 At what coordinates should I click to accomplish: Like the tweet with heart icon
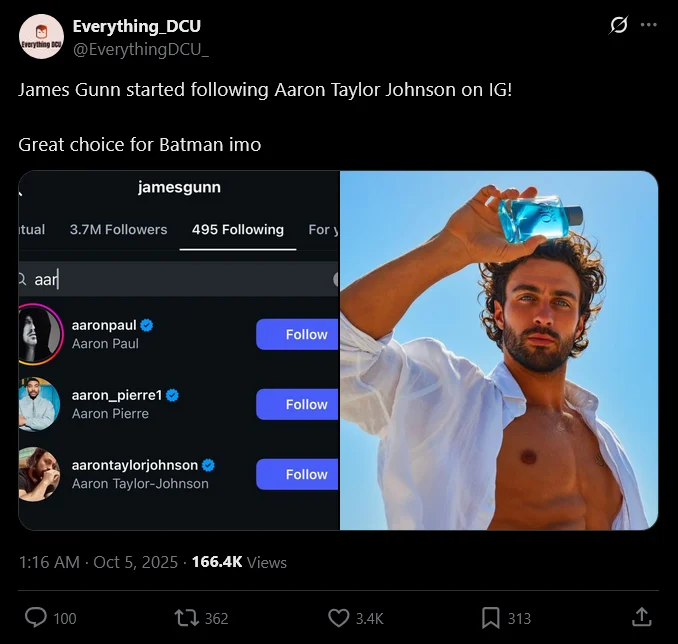(339, 618)
